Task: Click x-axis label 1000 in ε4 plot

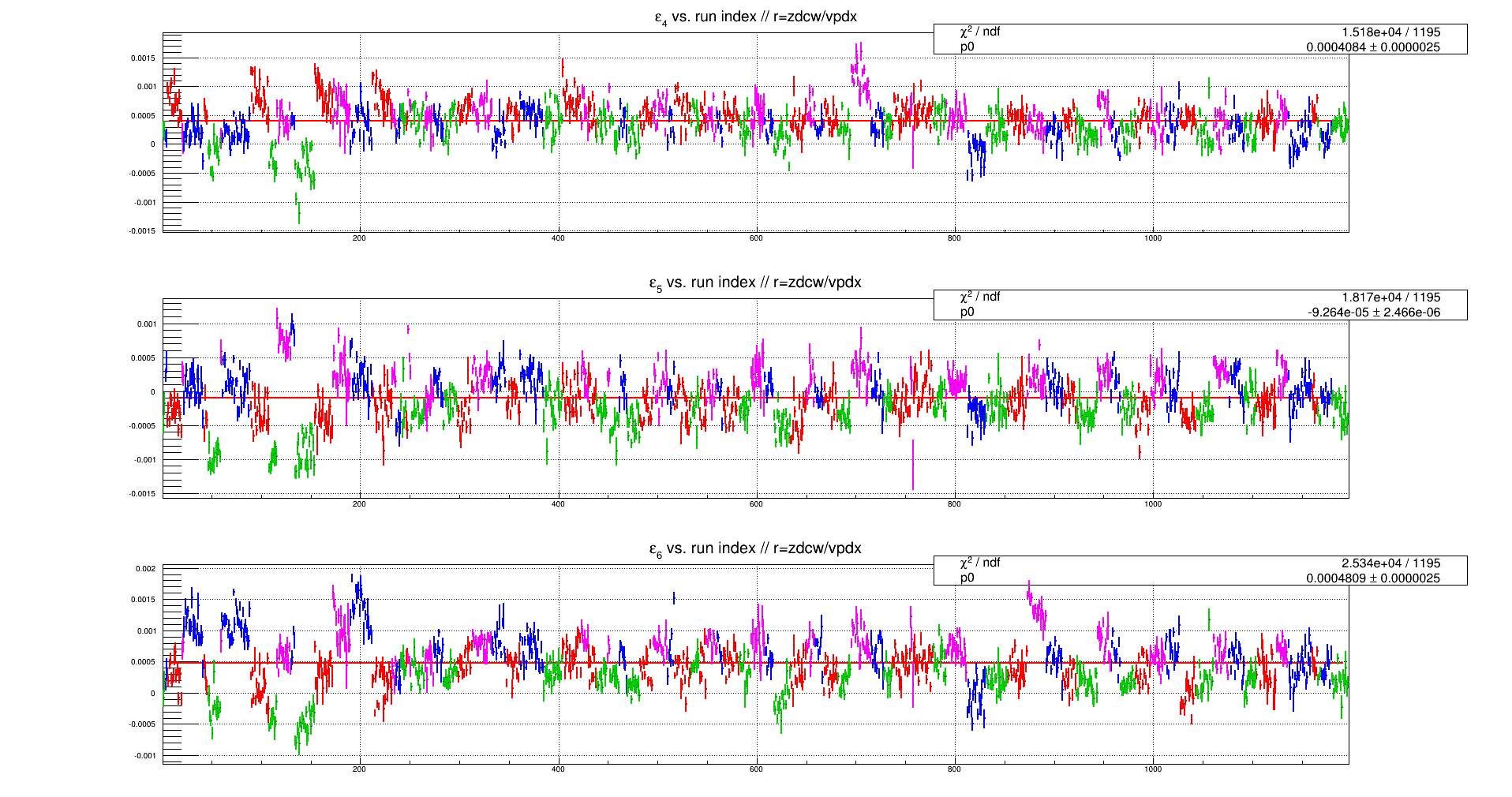Action: tap(1153, 238)
